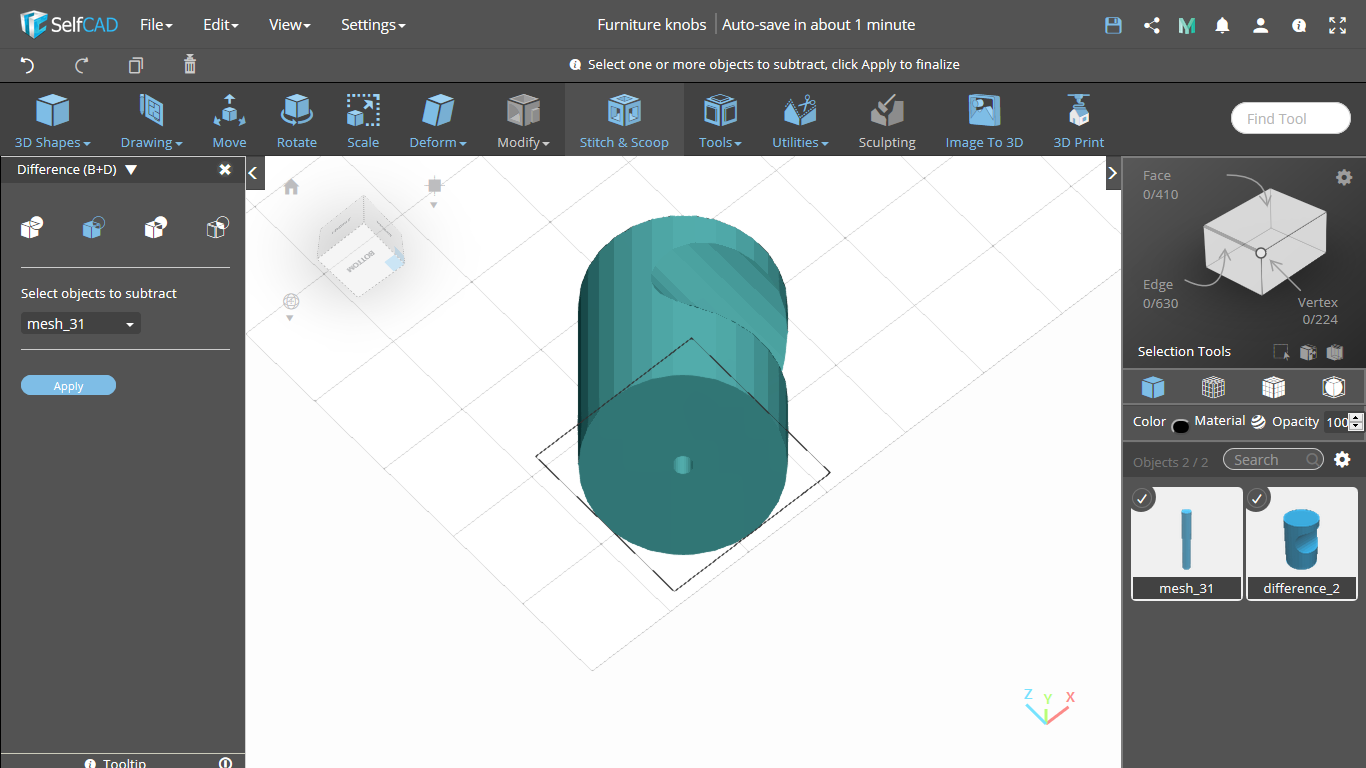Select the first boolean operation icon
The width and height of the screenshot is (1366, 768).
31,228
